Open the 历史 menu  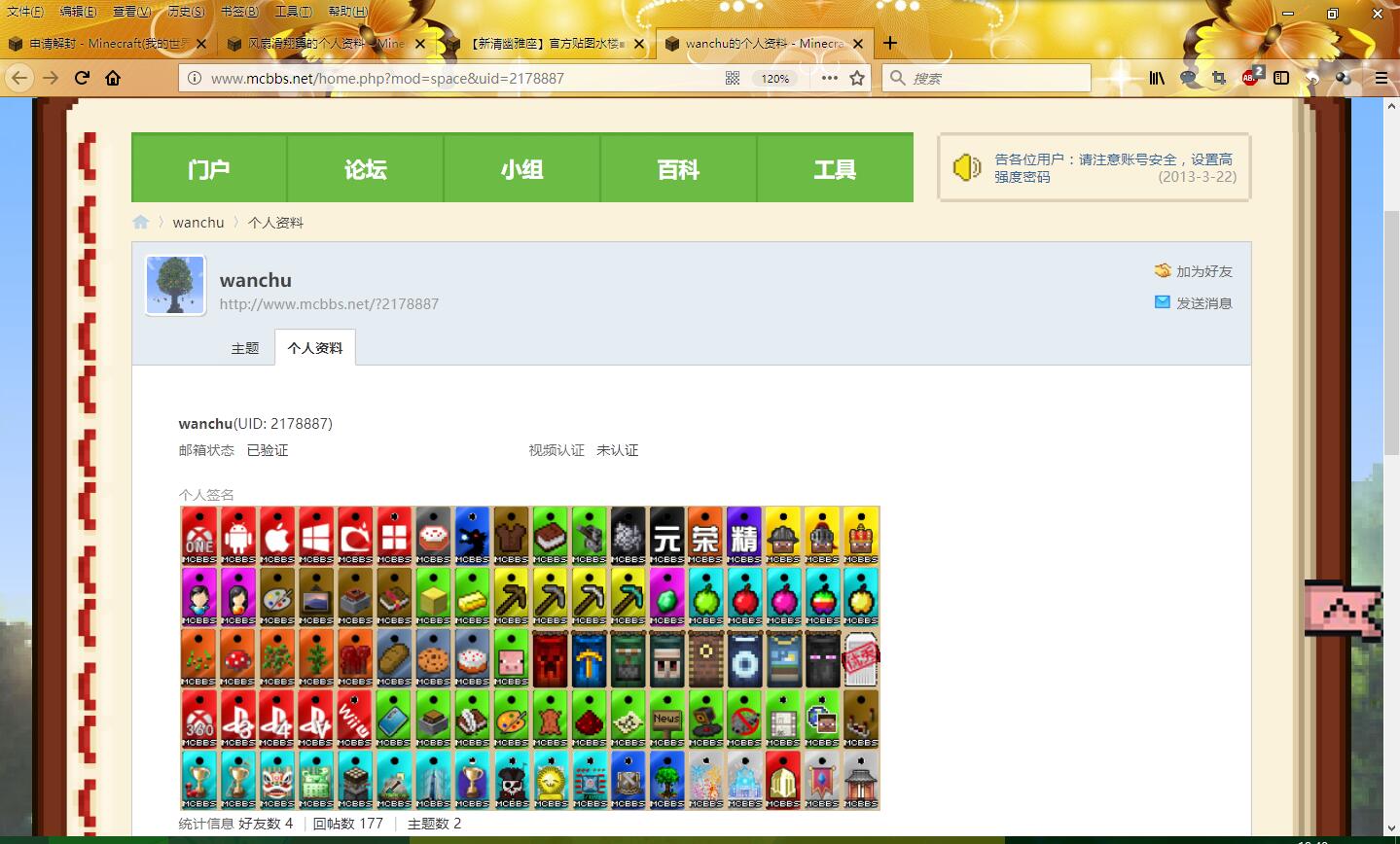click(186, 12)
